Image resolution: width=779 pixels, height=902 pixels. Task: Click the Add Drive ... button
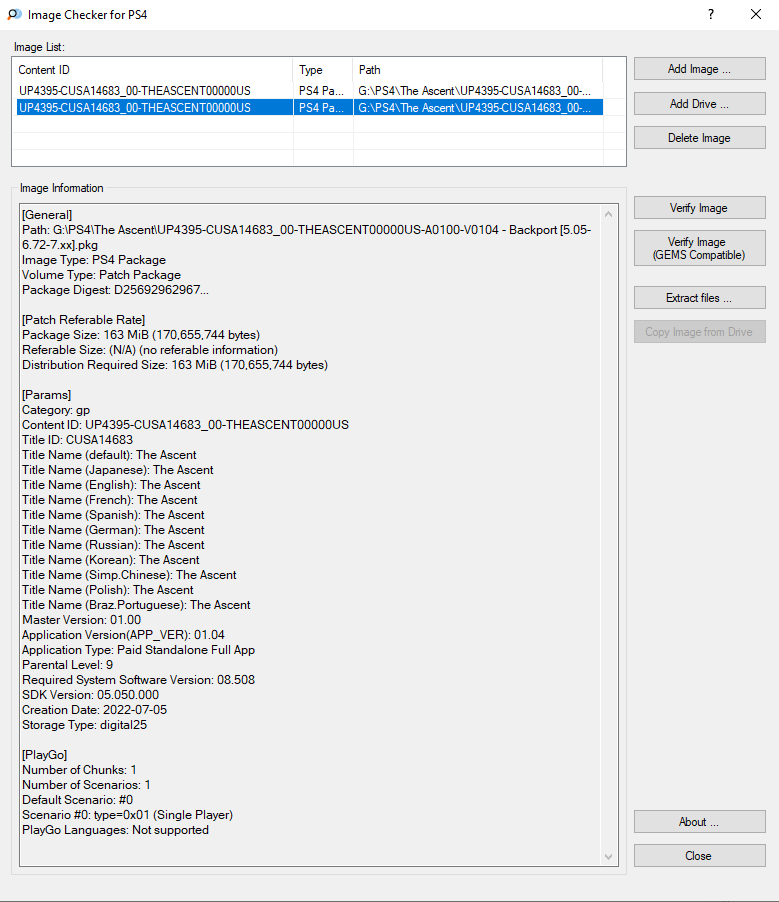[x=699, y=104]
